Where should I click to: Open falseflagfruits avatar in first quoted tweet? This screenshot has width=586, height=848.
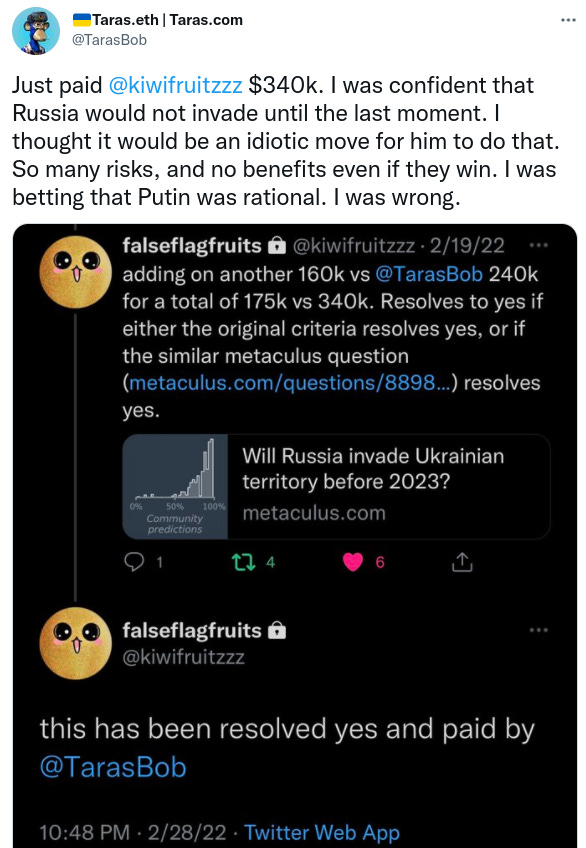pyautogui.click(x=76, y=272)
